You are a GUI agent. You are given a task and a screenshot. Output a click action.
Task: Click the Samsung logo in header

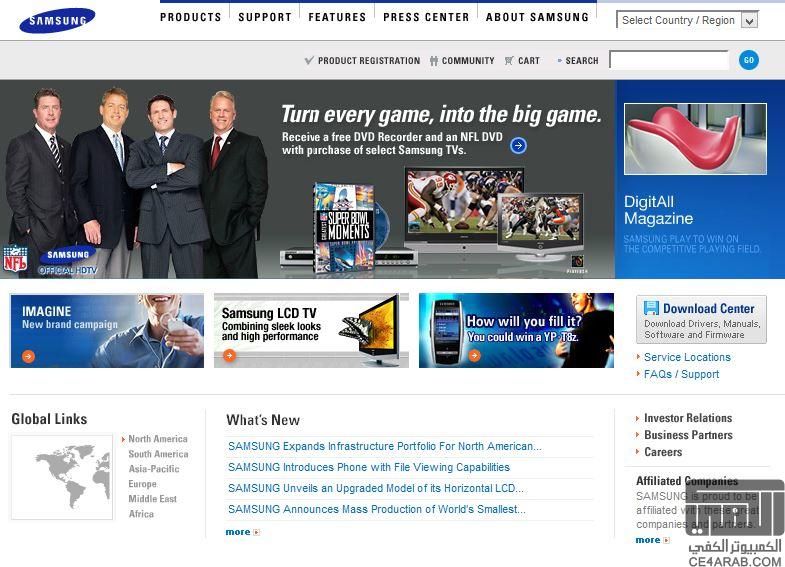[x=57, y=21]
